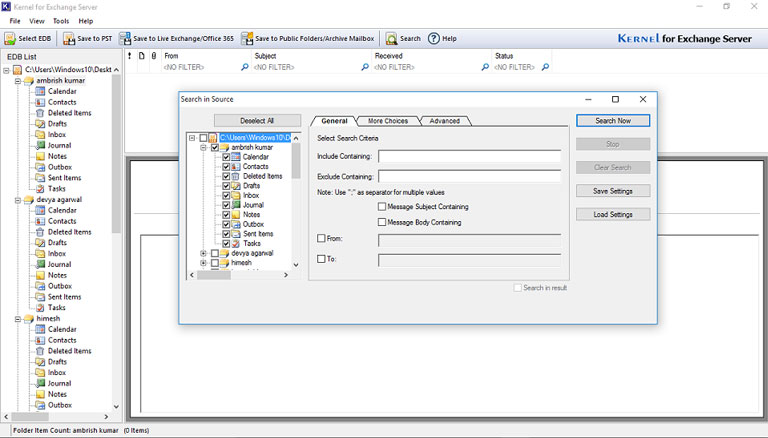Click the Received column filter magnifier icon
768x438 pixels.
[485, 67]
